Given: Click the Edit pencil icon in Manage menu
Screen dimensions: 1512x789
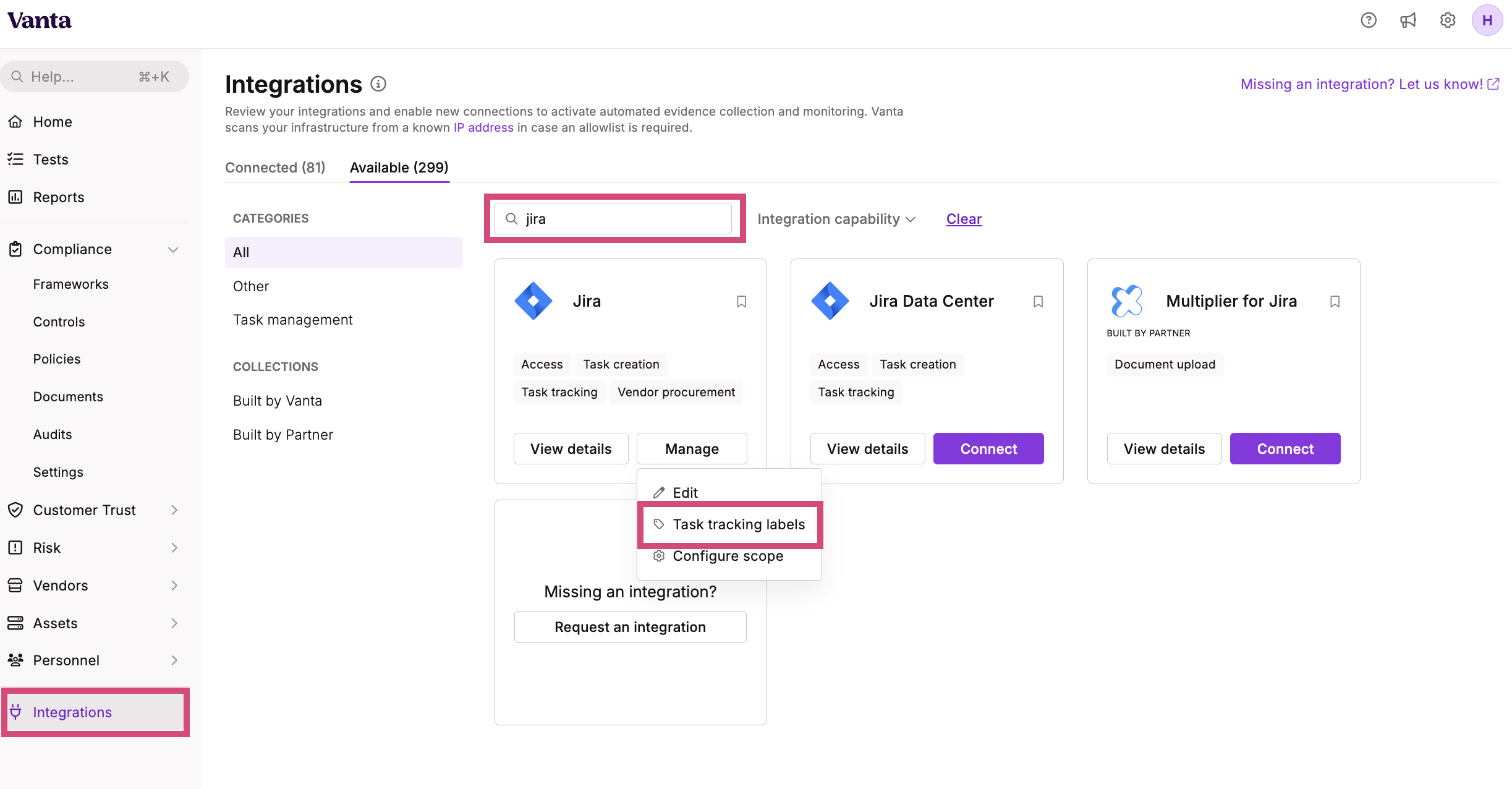Looking at the screenshot, I should tap(659, 493).
